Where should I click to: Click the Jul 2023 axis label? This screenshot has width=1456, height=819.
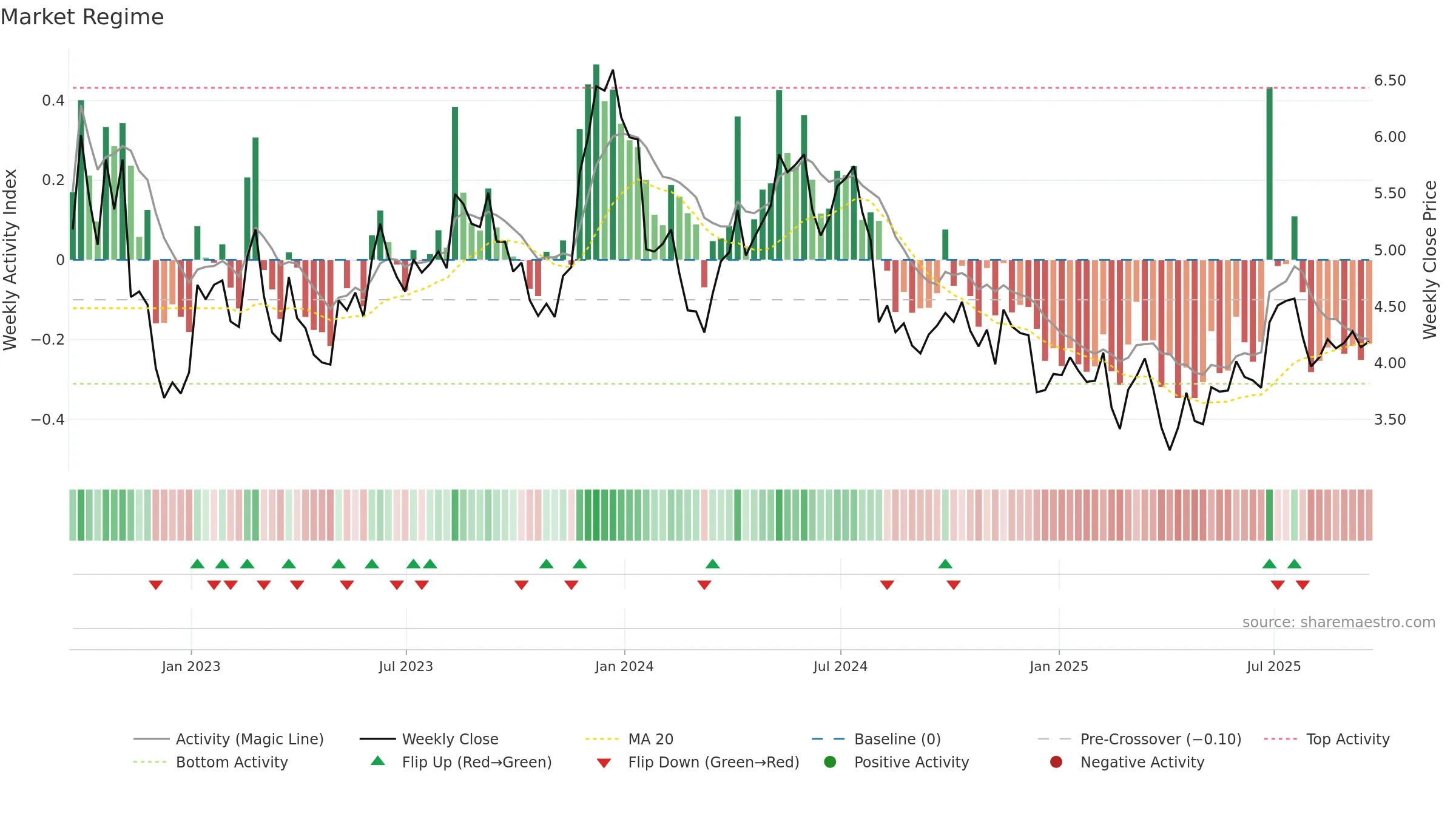coord(406,666)
